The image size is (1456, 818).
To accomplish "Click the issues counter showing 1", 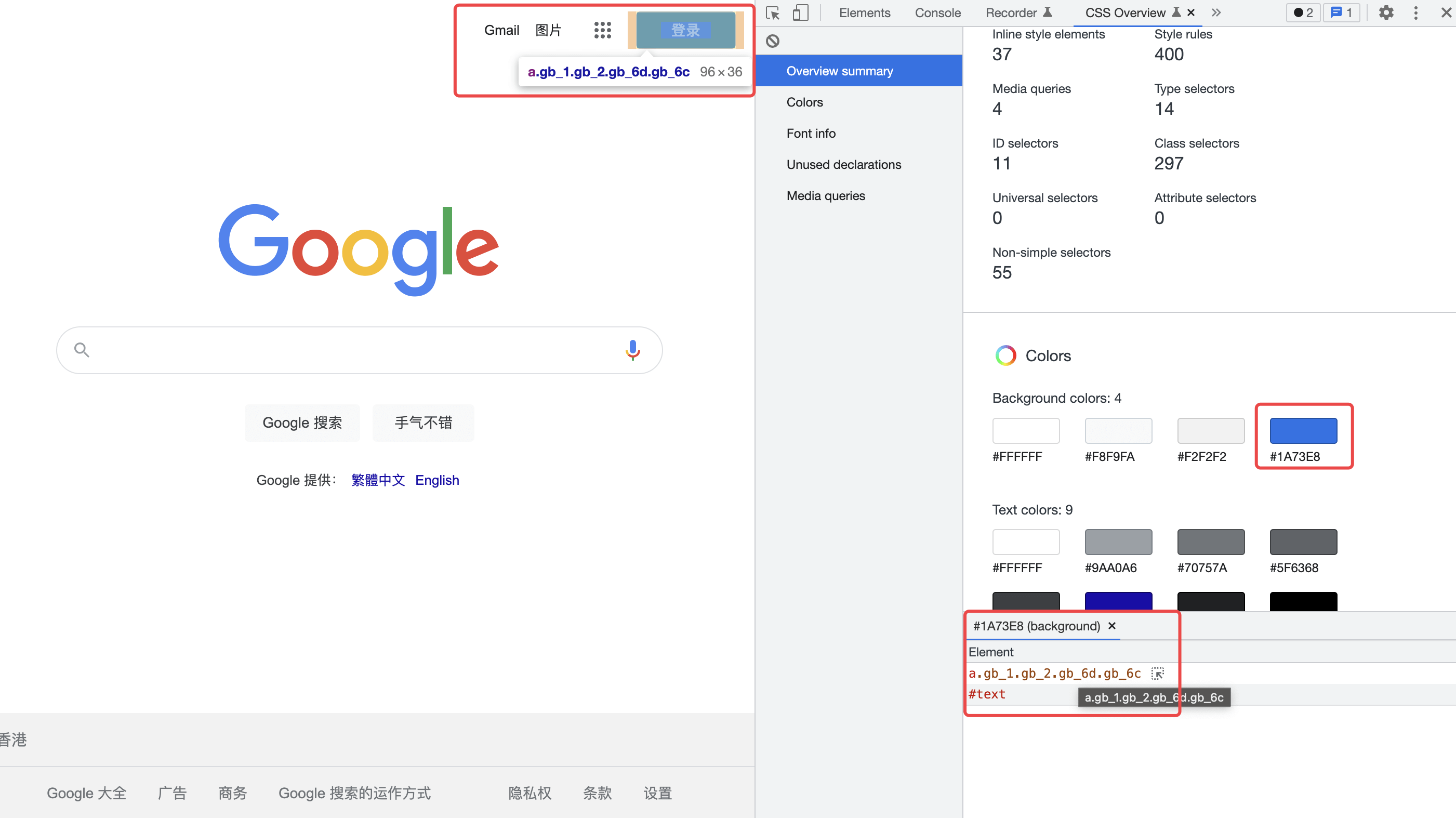I will coord(1341,12).
